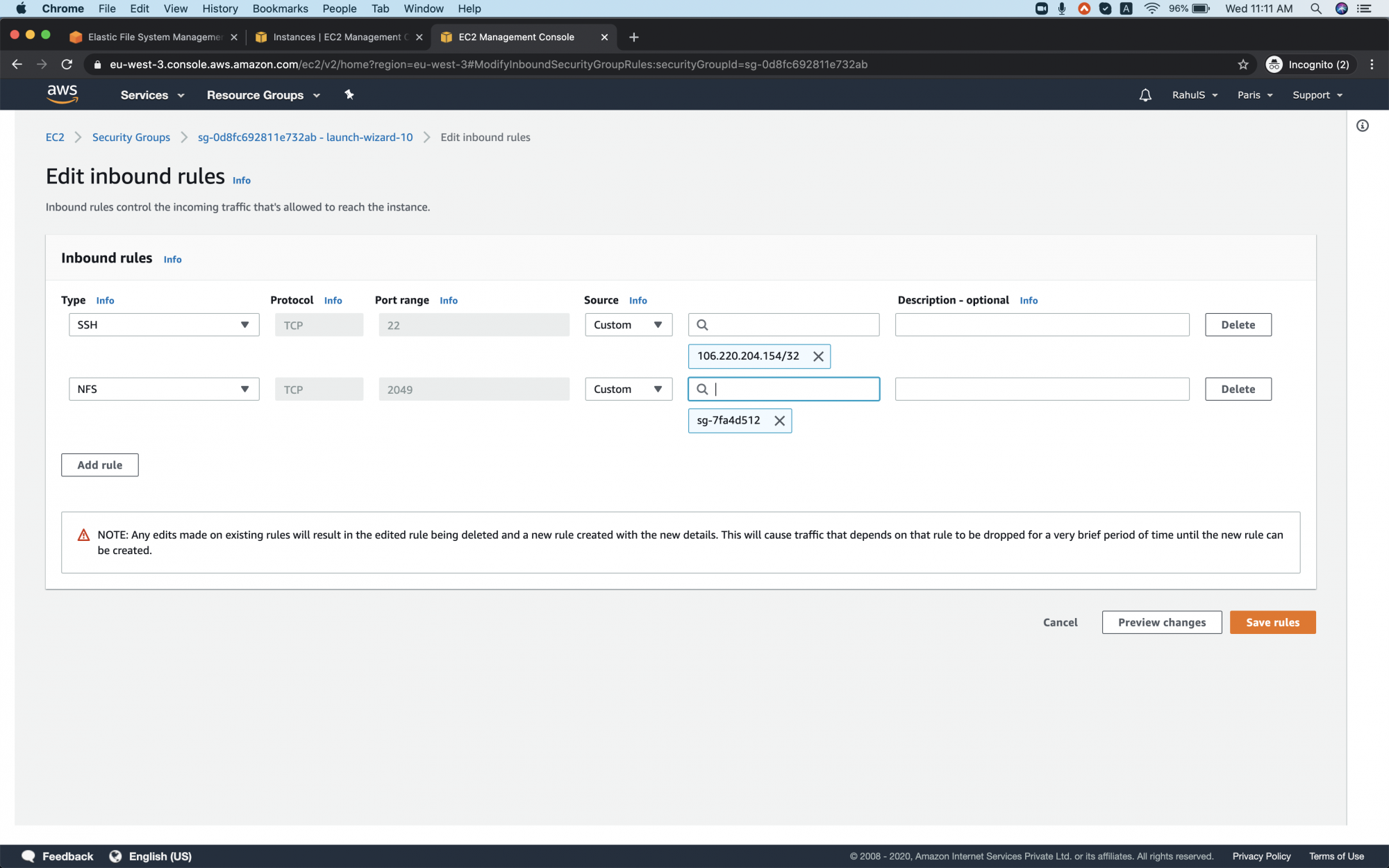Open the SSH rule Type dropdown
Viewport: 1389px width, 868px height.
coord(163,324)
